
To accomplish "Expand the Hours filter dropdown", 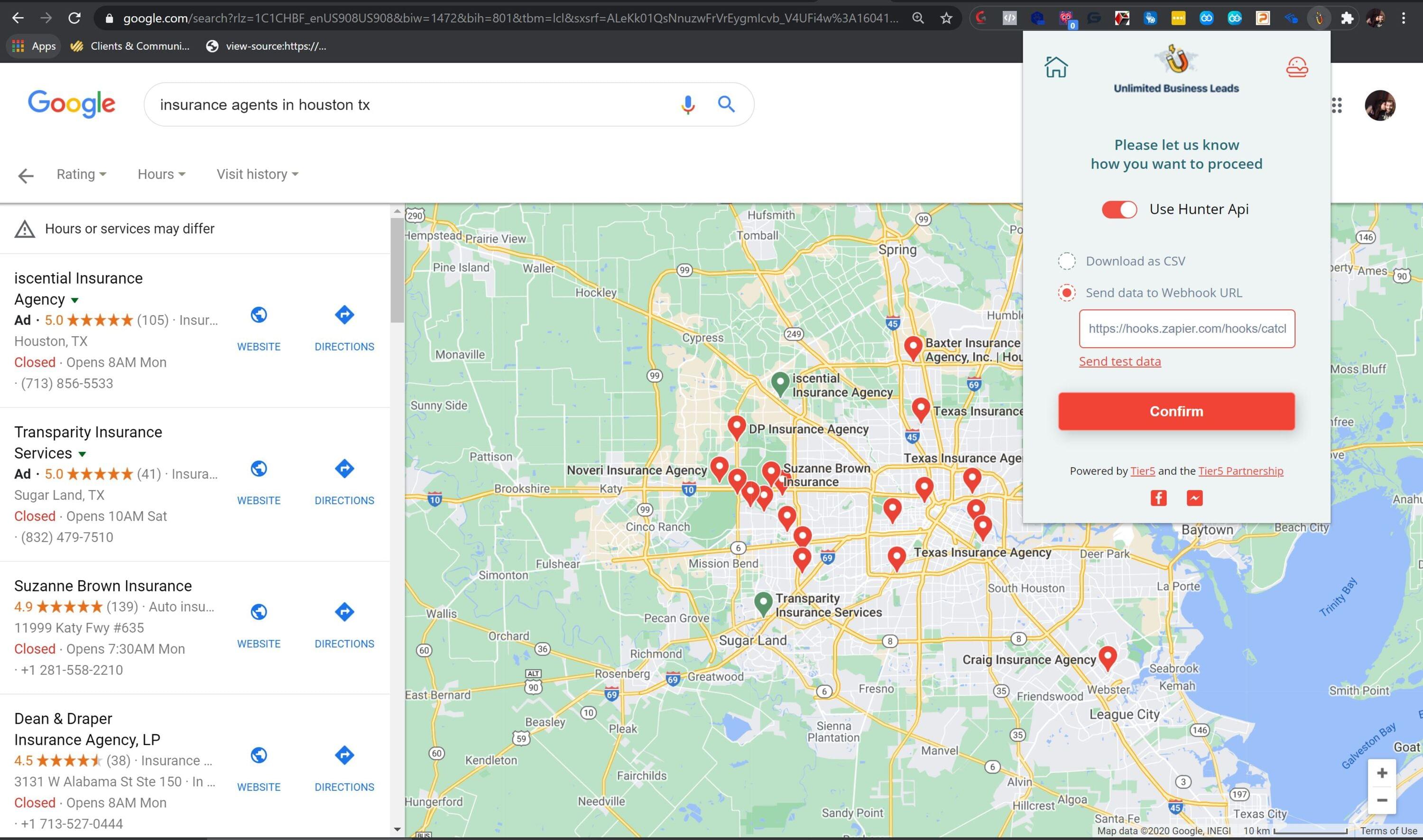I will click(161, 175).
